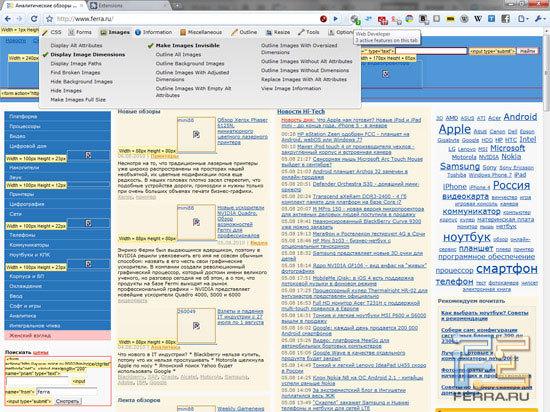Click the browser forward arrow
The height and width of the screenshot is (412, 550).
(x=20, y=19)
